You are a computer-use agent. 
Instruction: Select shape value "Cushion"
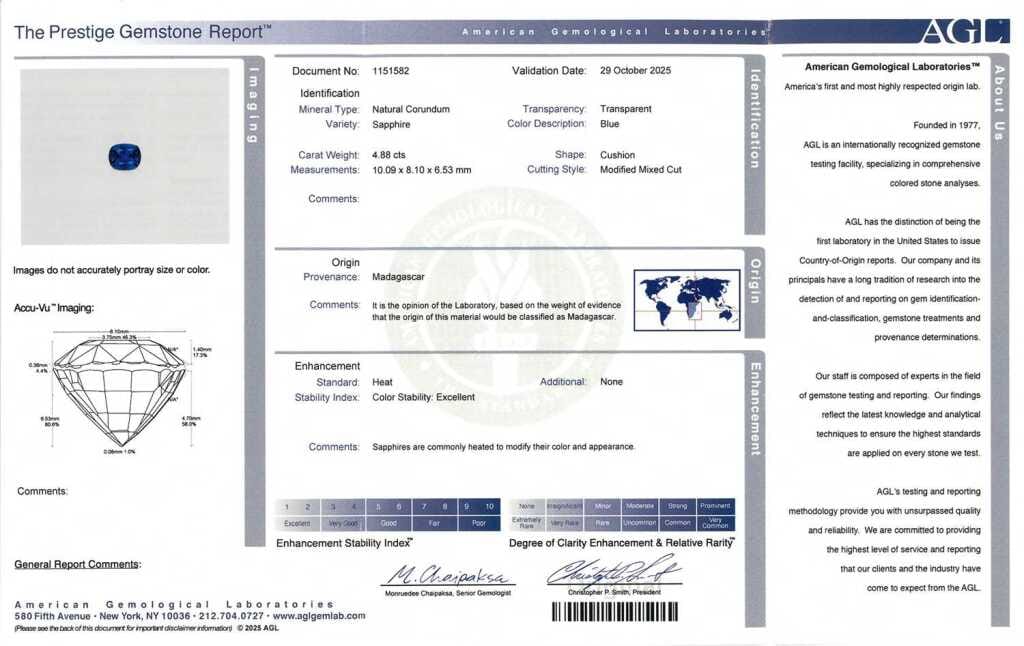tap(617, 155)
